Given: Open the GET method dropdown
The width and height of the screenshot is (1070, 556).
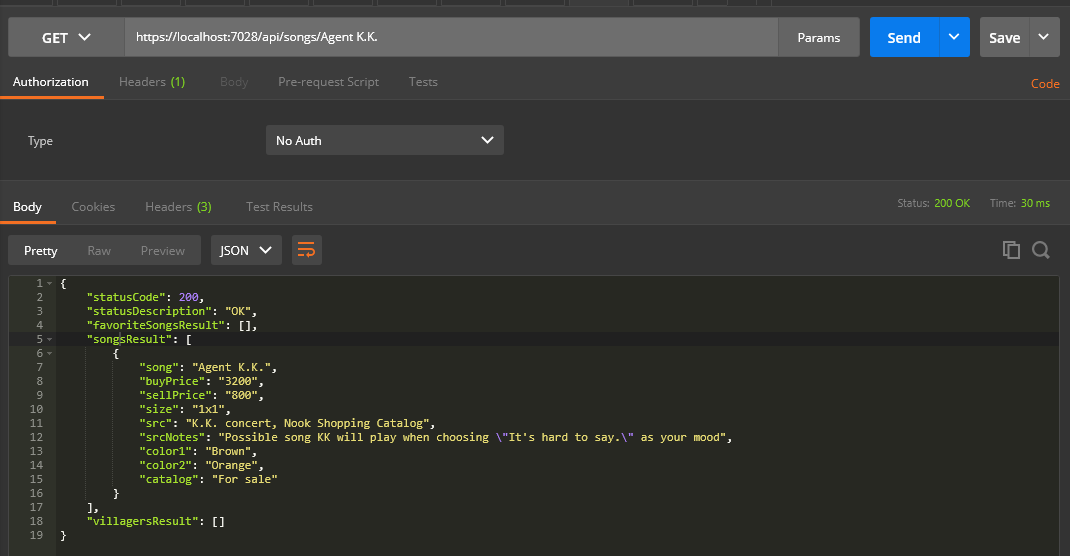Looking at the screenshot, I should click(66, 38).
